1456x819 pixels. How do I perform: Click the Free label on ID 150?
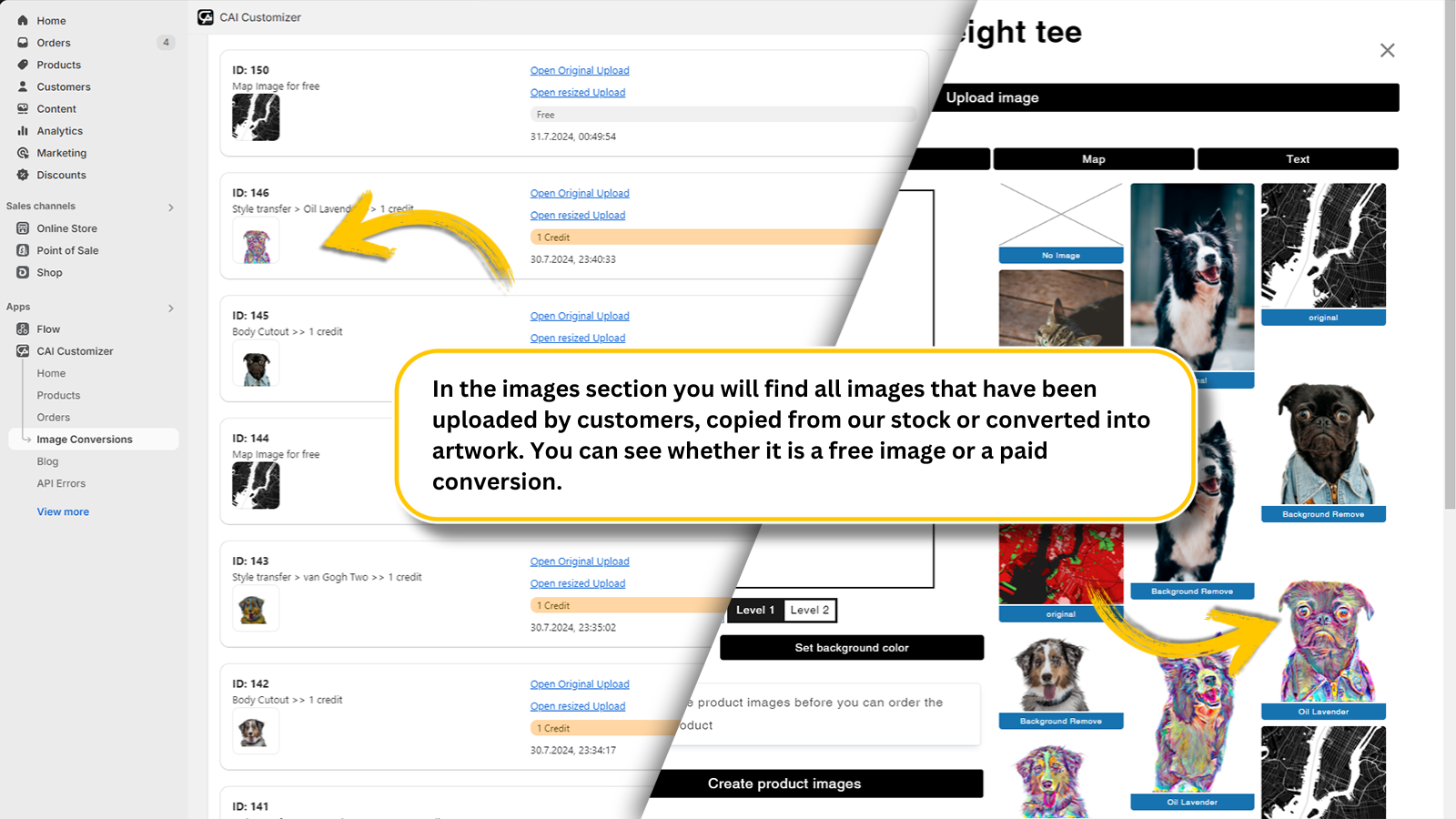723,115
